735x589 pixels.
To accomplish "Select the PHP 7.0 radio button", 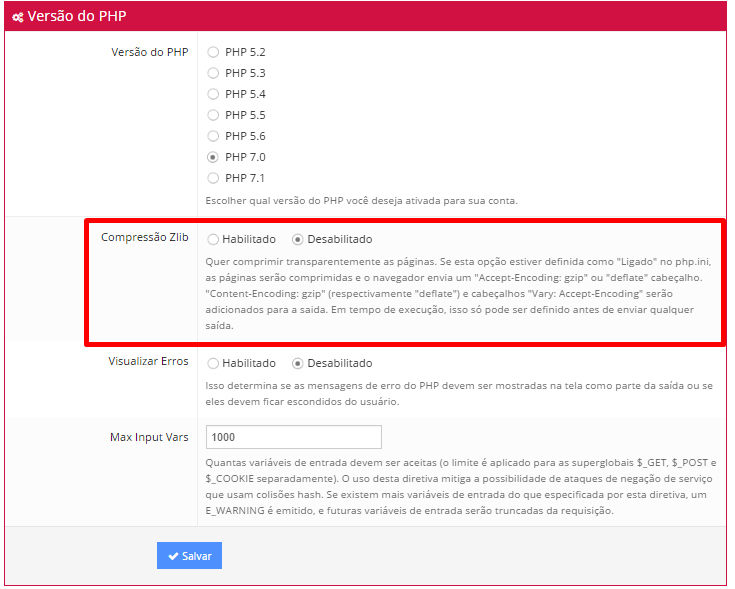I will click(x=213, y=157).
